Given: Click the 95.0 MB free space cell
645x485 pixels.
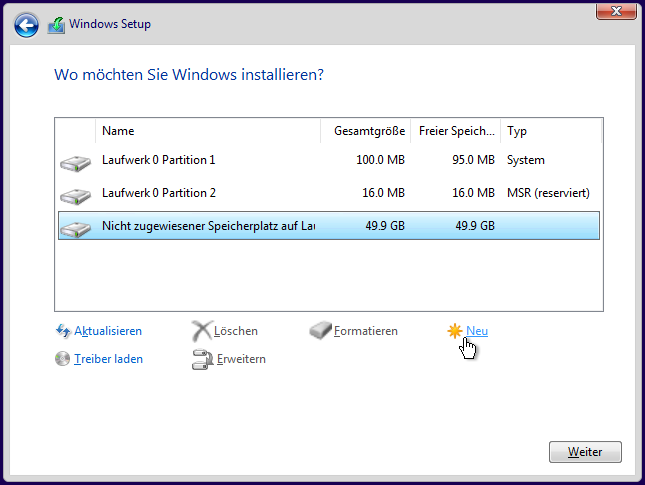Looking at the screenshot, I should [473, 160].
